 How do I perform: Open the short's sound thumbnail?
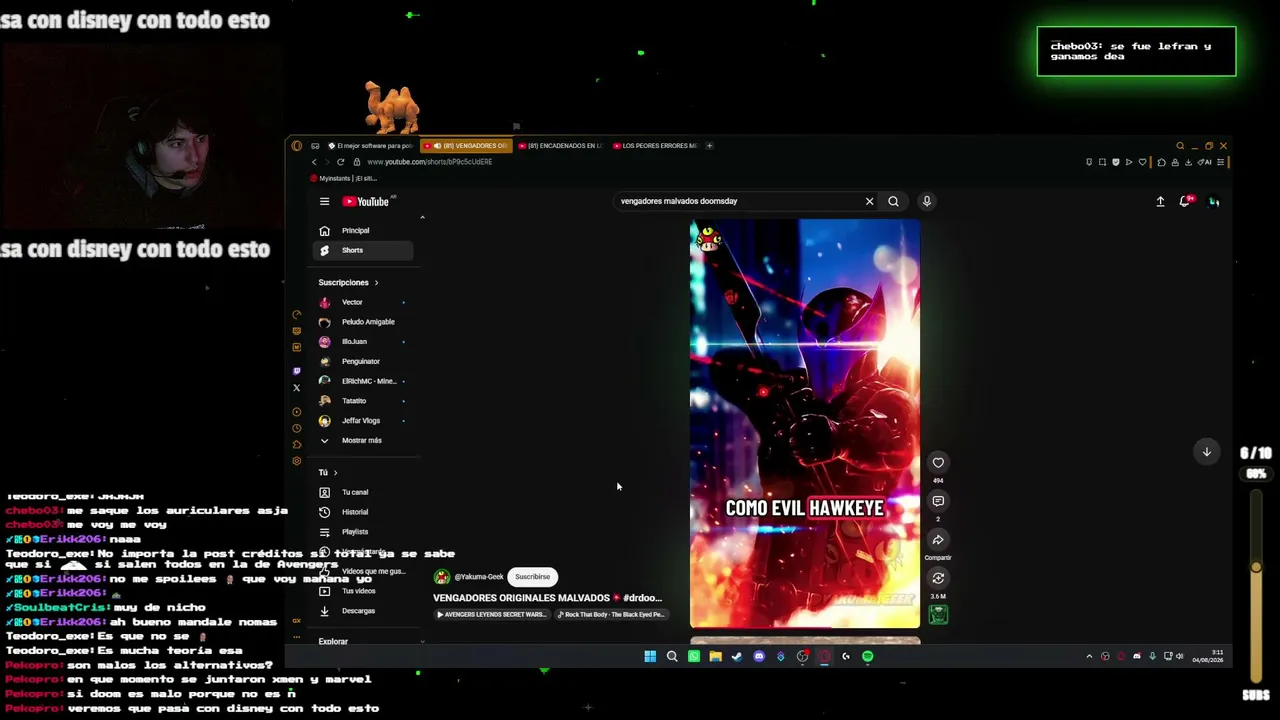pos(938,614)
